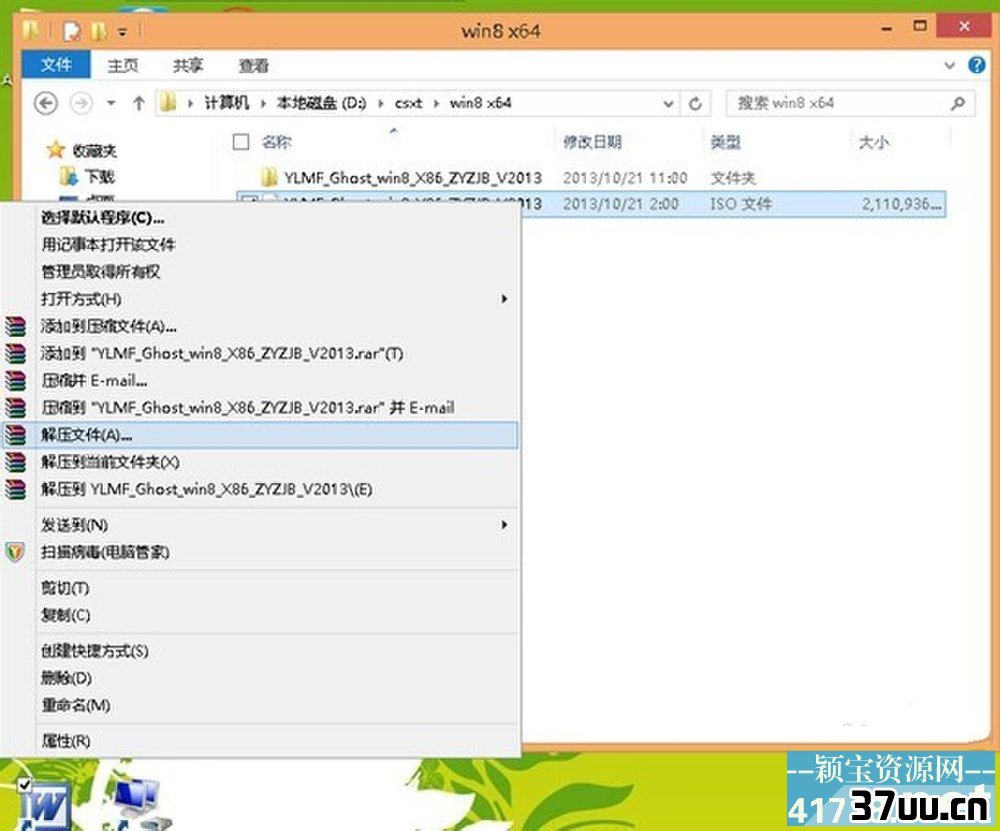
Task: Click the YLMF_Ghost_win8 folder icon
Action: [269, 177]
